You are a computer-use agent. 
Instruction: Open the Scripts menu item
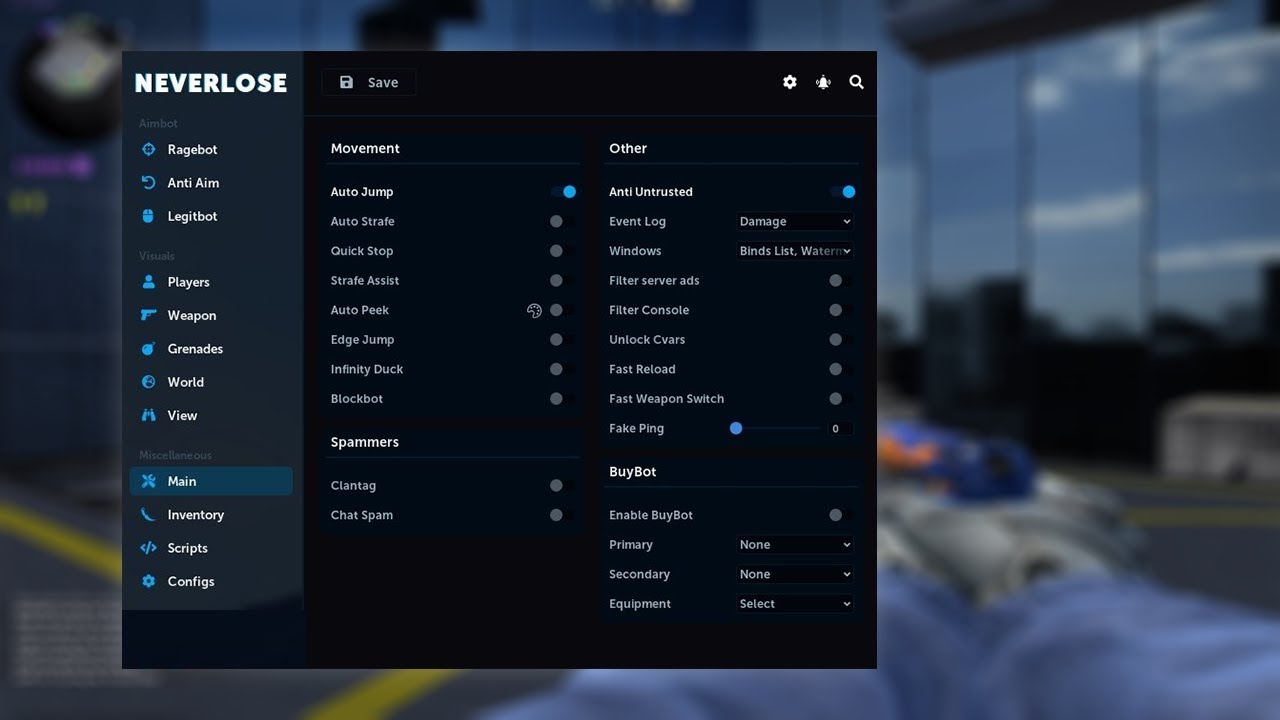pos(211,548)
